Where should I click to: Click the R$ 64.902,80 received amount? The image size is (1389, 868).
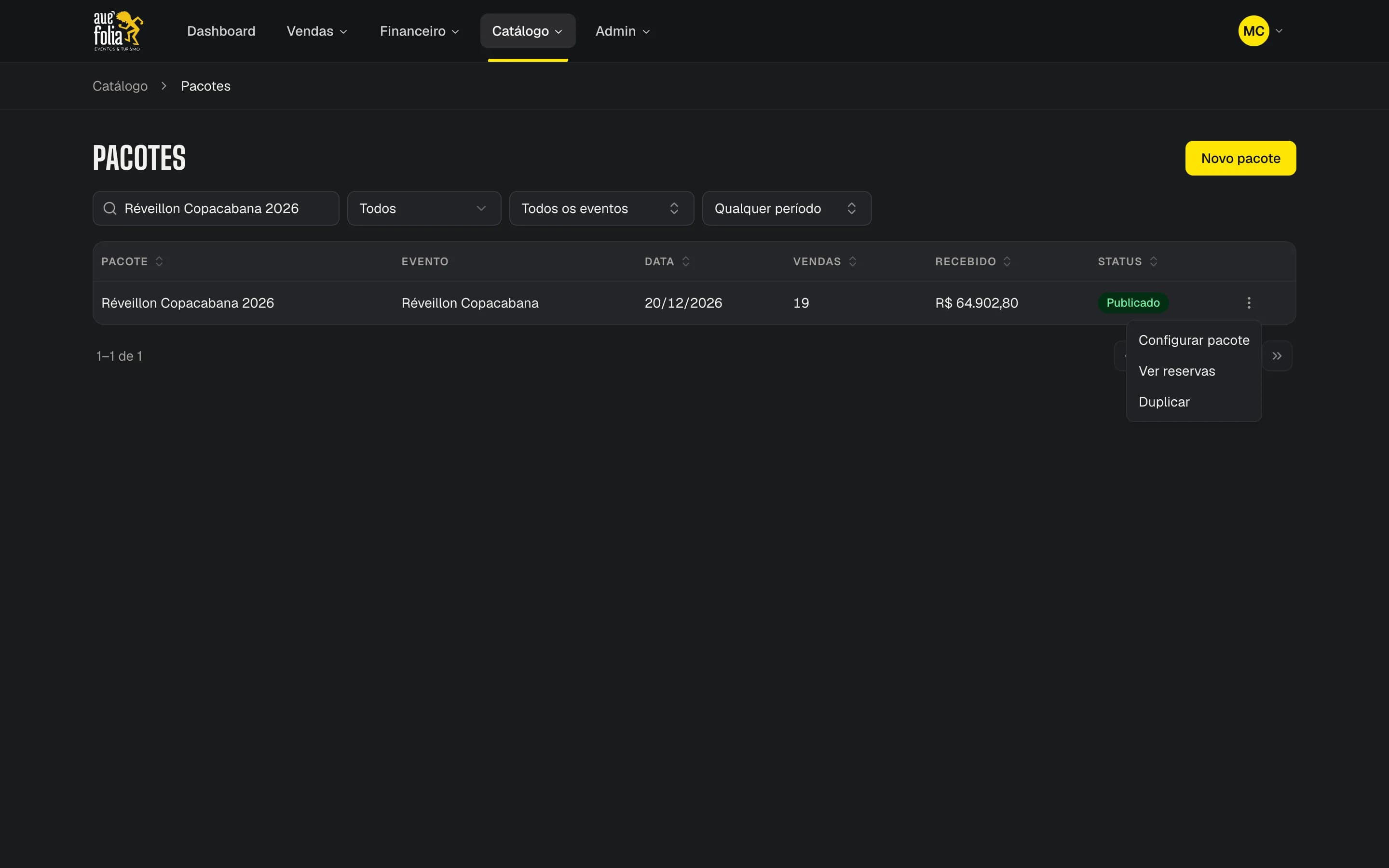click(x=976, y=303)
